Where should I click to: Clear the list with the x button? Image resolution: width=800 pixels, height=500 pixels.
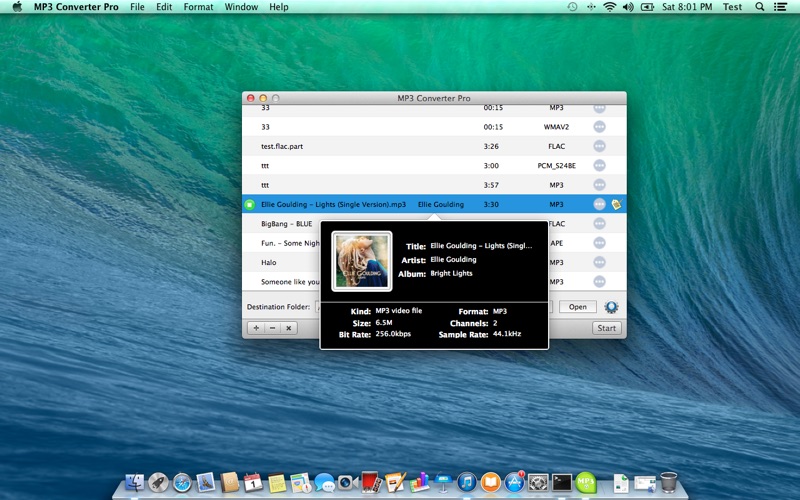(288, 328)
